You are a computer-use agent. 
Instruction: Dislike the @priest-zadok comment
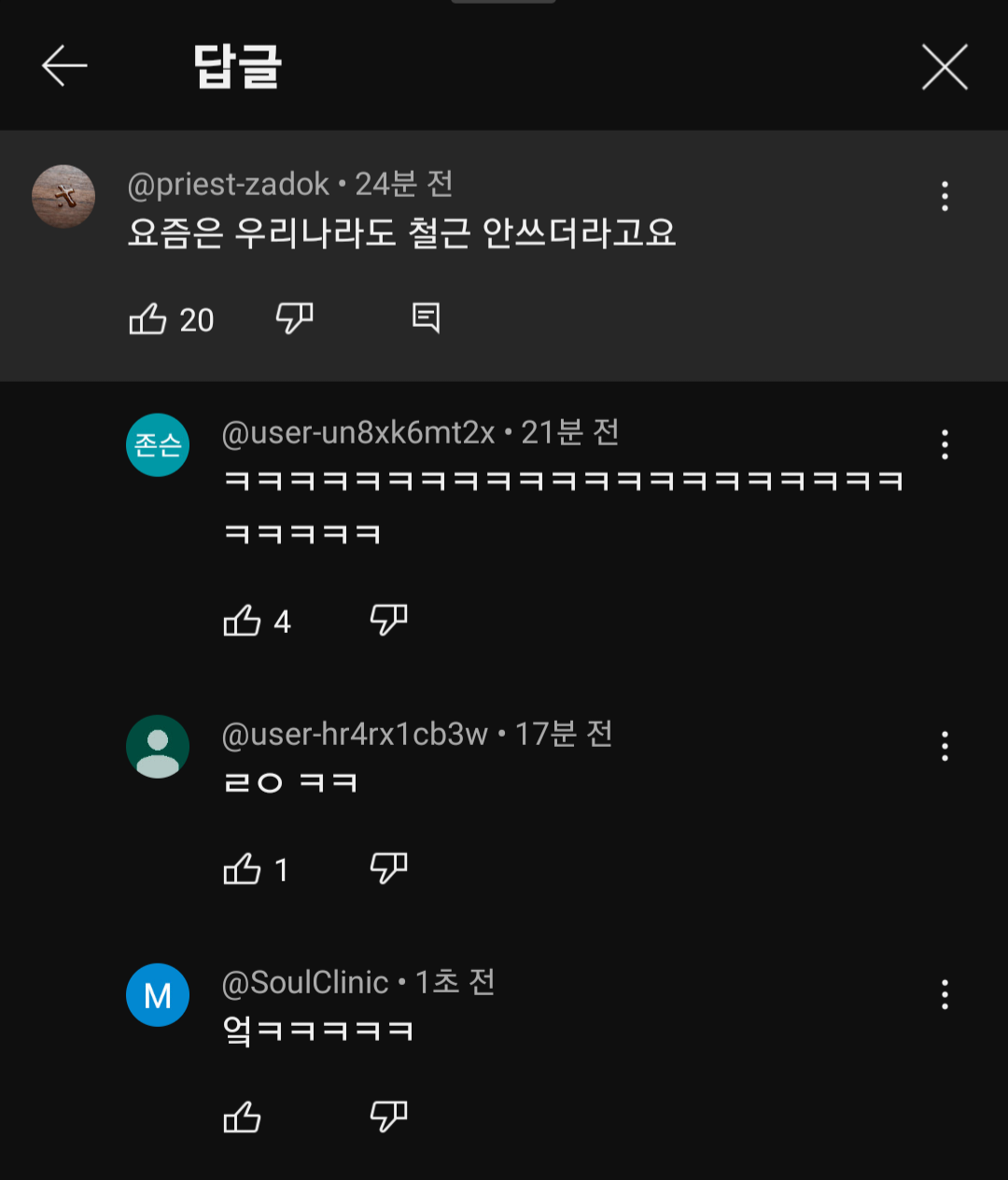coord(295,319)
